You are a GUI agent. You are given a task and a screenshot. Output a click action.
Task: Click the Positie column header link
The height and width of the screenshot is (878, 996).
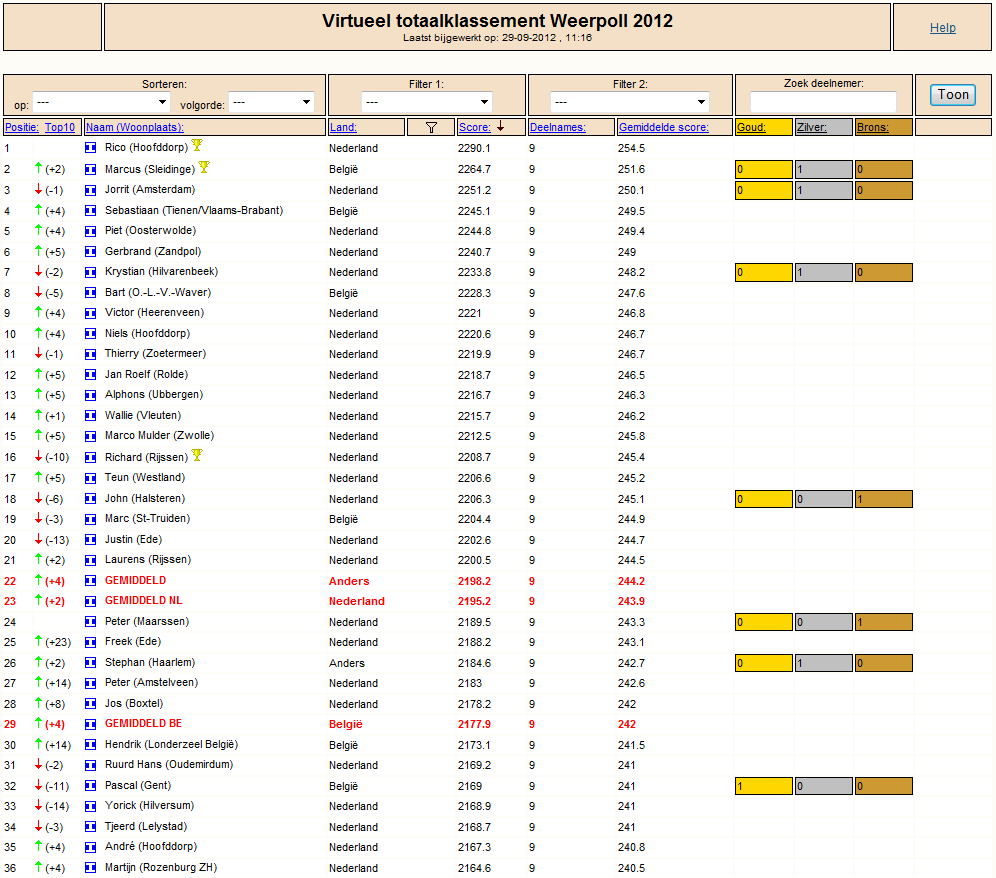coord(22,127)
